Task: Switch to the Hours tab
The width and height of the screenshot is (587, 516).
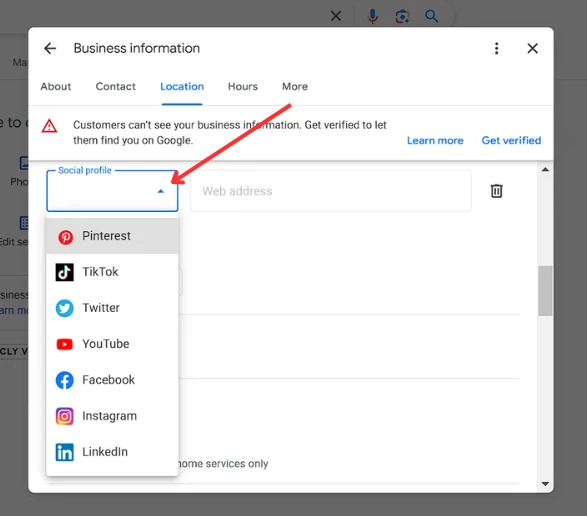Action: tap(243, 86)
